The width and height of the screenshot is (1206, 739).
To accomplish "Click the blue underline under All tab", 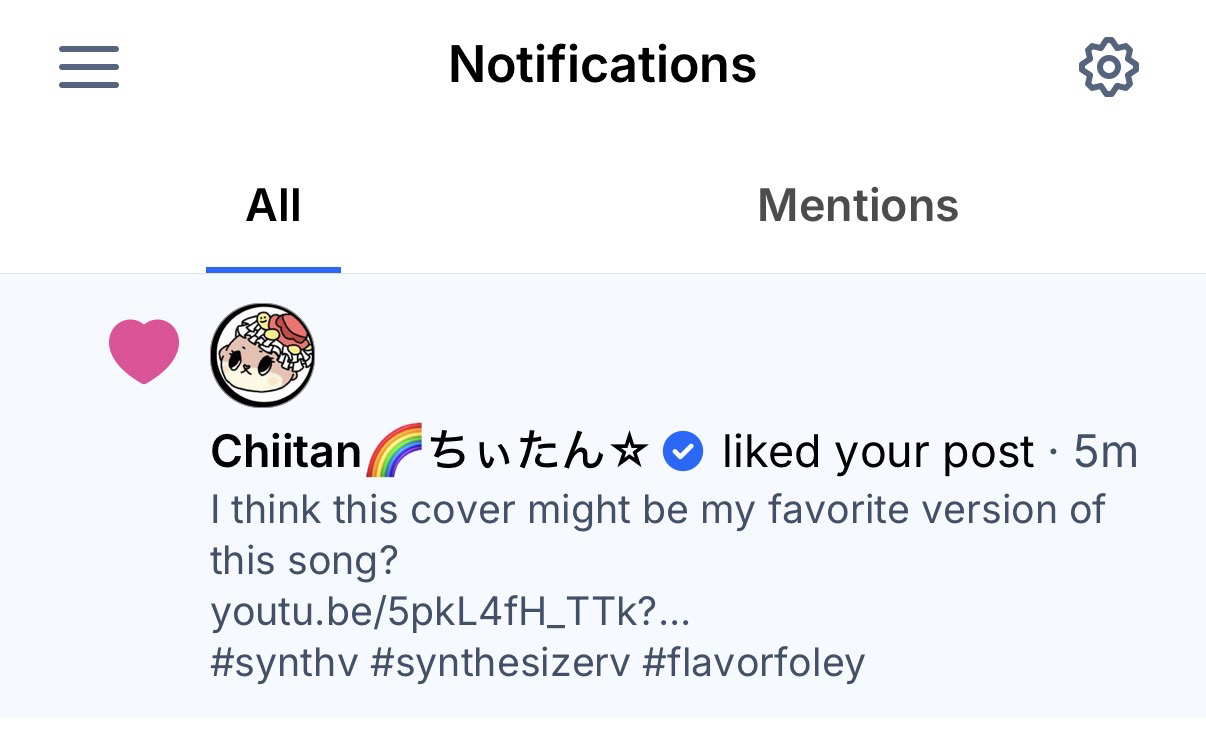I will point(273,269).
